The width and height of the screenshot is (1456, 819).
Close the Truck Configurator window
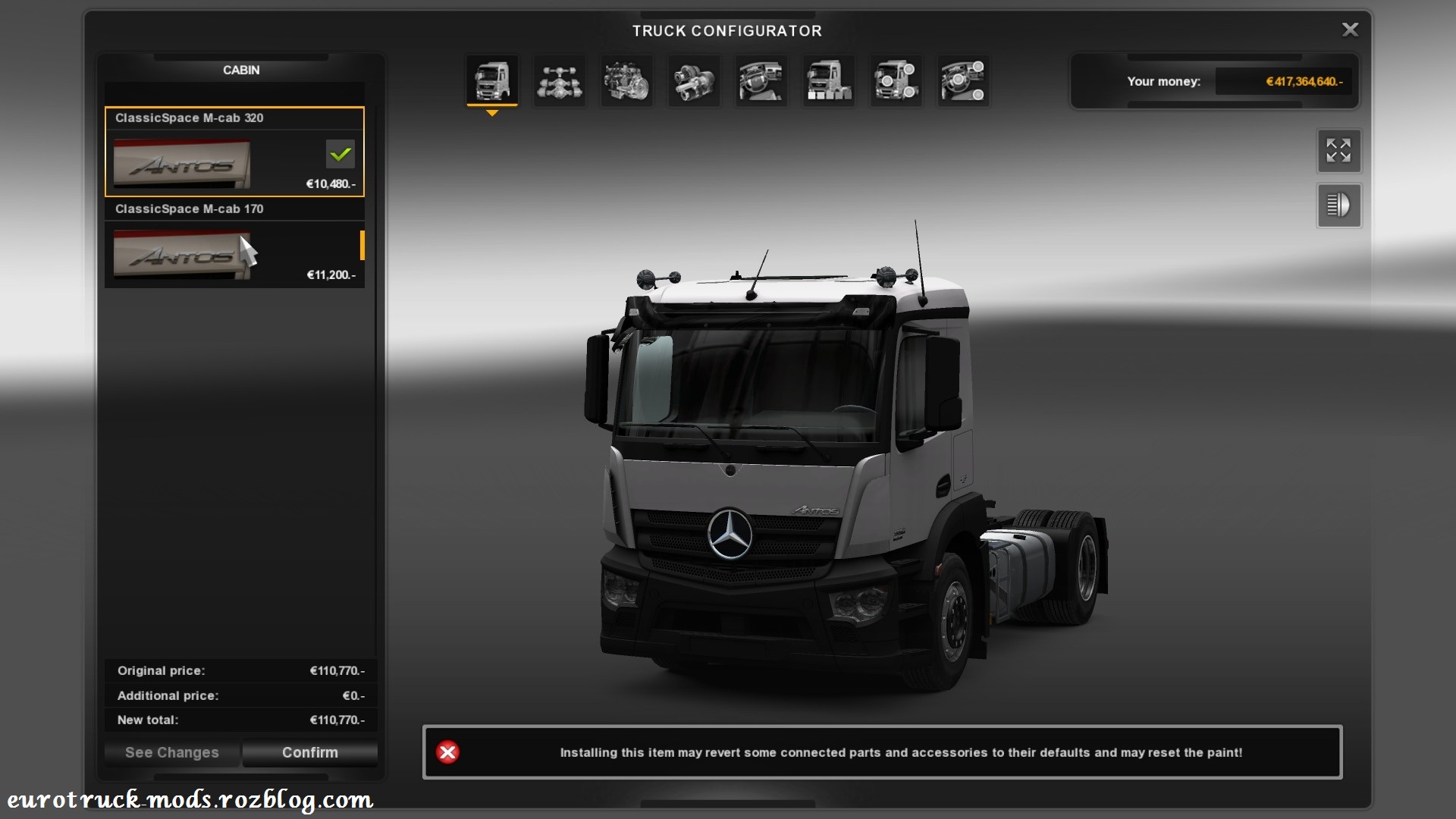[1350, 30]
